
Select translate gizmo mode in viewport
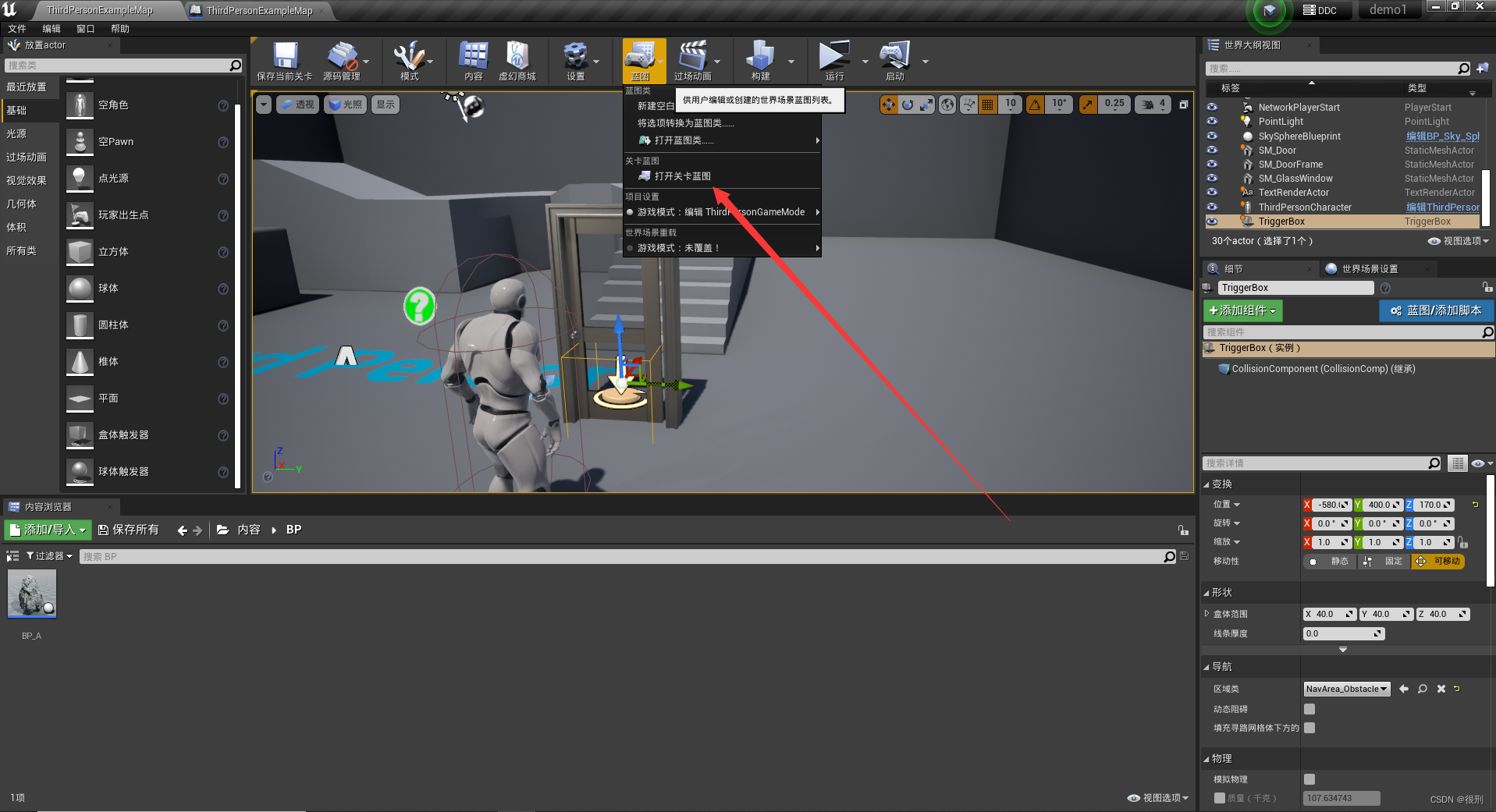pos(889,105)
